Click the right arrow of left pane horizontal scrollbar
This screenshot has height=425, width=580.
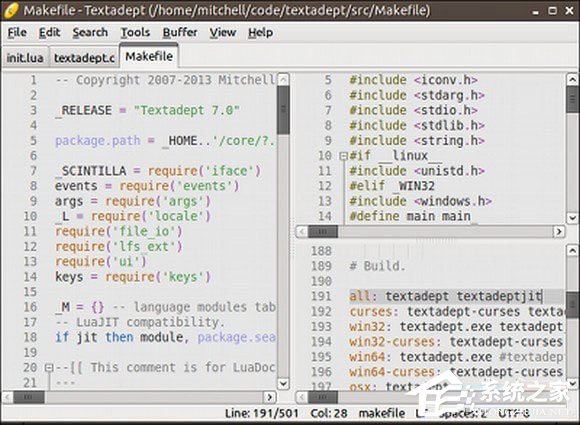coord(270,397)
